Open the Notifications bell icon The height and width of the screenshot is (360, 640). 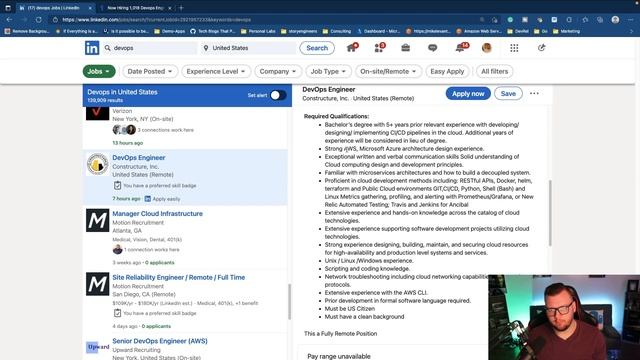[460, 48]
